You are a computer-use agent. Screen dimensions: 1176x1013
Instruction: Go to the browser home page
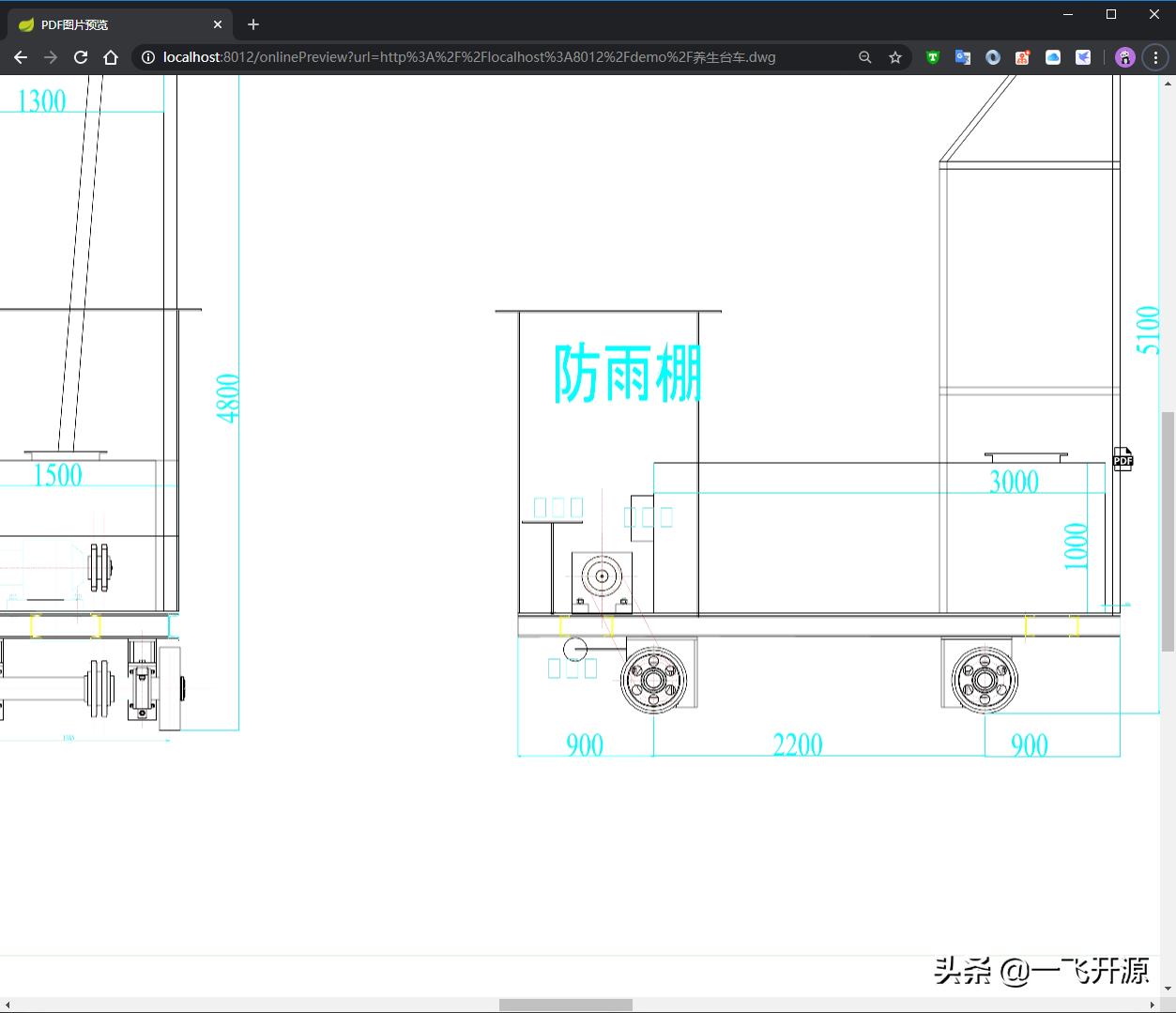pyautogui.click(x=111, y=57)
